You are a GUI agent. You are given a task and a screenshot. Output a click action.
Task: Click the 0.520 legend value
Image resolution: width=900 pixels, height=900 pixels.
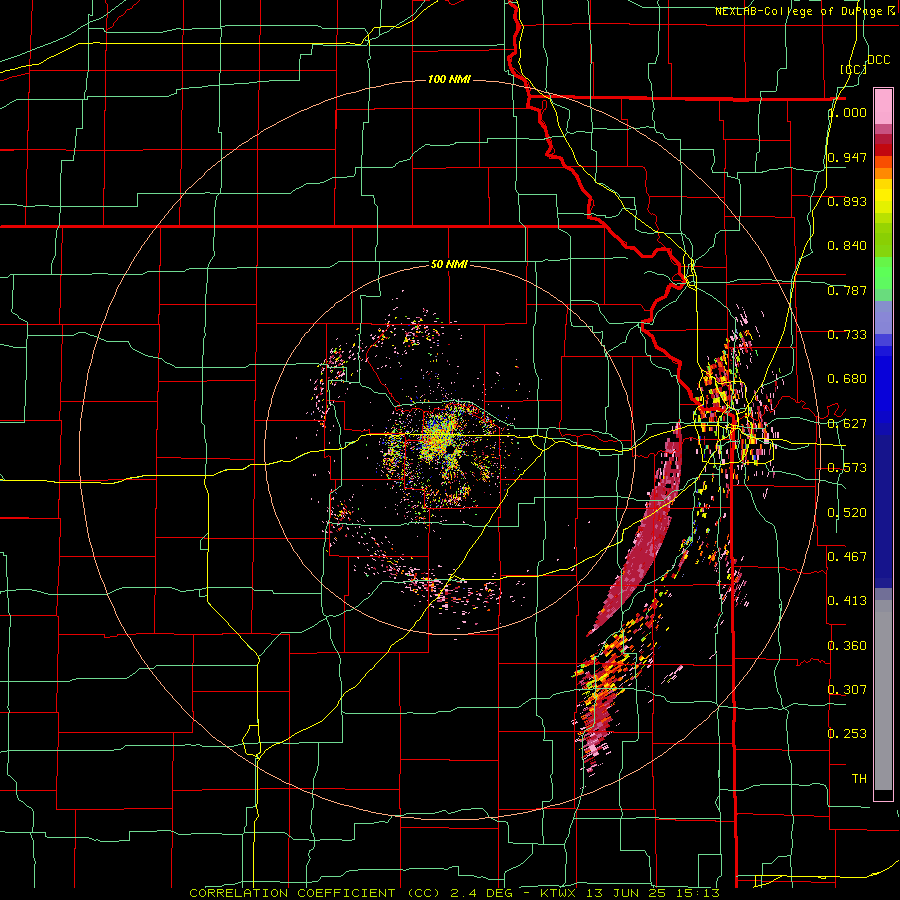click(847, 513)
